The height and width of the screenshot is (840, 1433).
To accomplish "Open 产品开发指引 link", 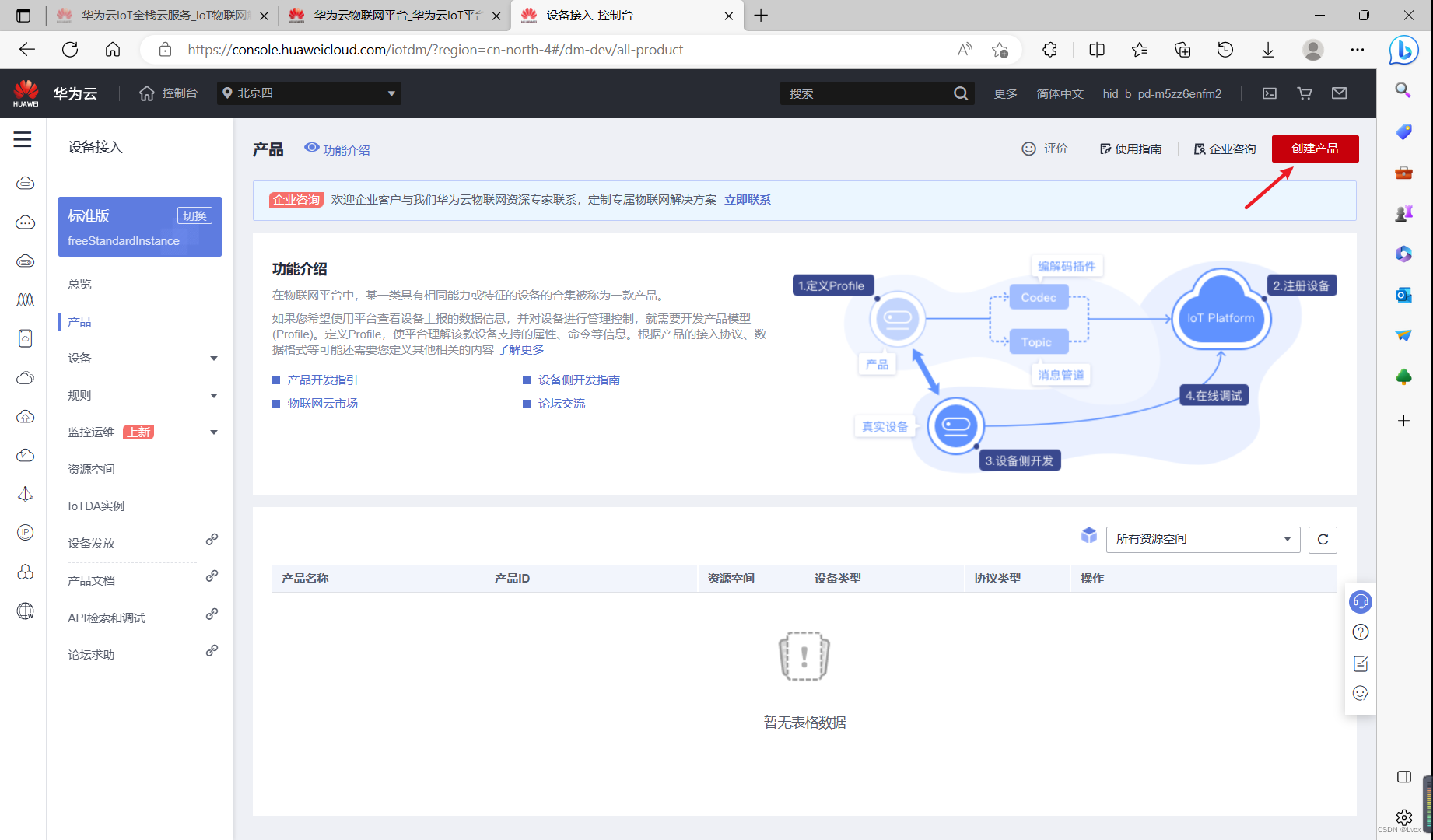I will (x=323, y=380).
